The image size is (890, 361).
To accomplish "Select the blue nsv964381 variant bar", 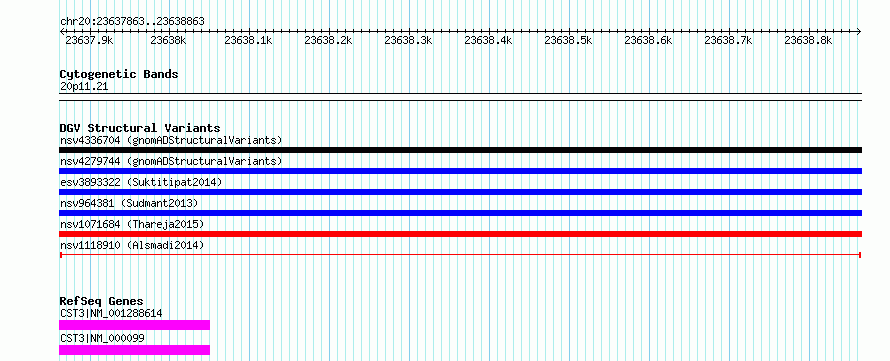I will pyautogui.click(x=460, y=213).
